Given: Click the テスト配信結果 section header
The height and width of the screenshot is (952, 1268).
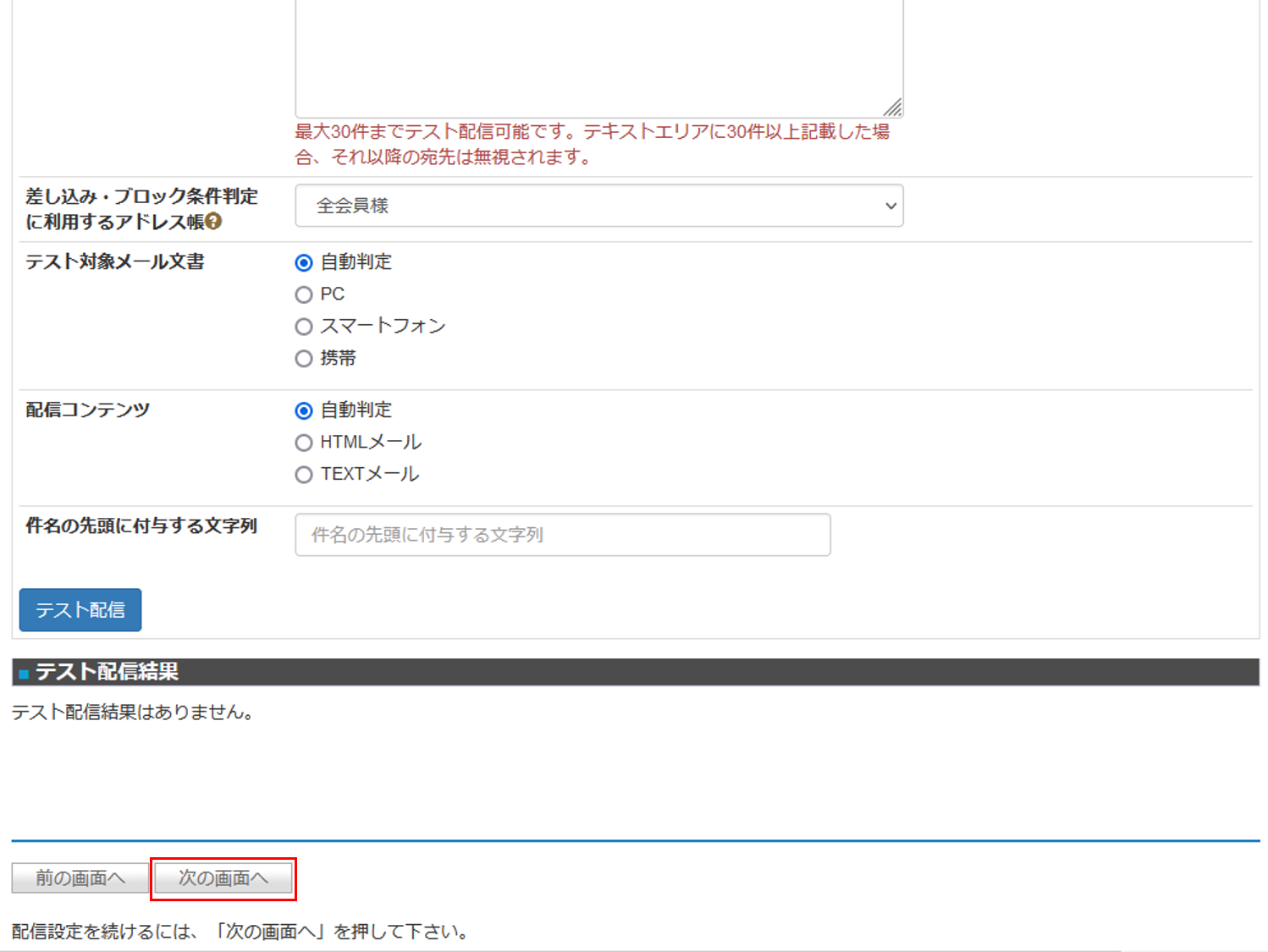Looking at the screenshot, I should click(108, 672).
